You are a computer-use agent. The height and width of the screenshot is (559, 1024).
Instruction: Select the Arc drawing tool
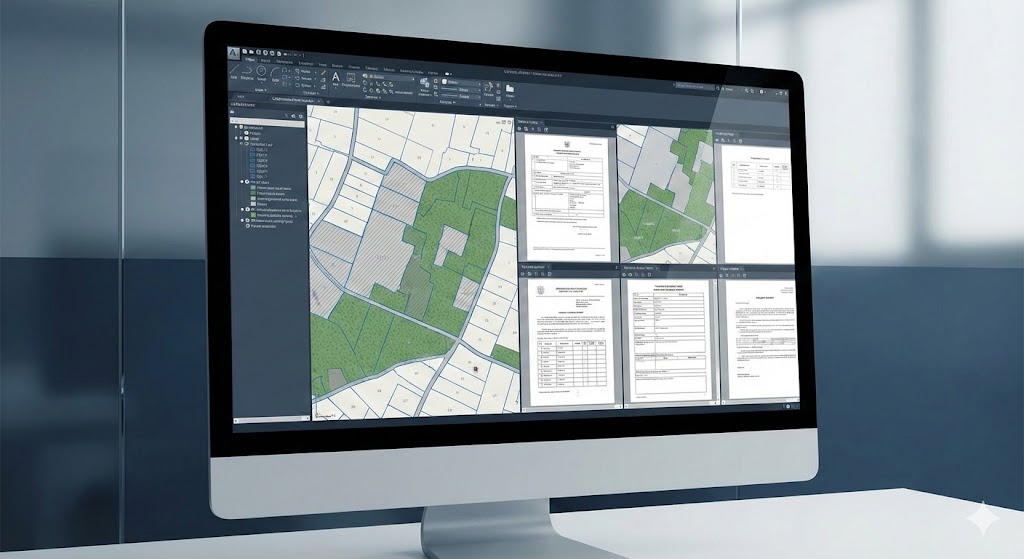click(275, 74)
